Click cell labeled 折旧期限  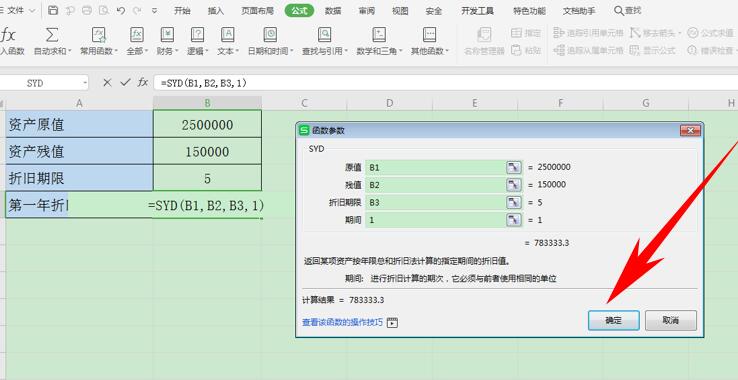[80, 178]
